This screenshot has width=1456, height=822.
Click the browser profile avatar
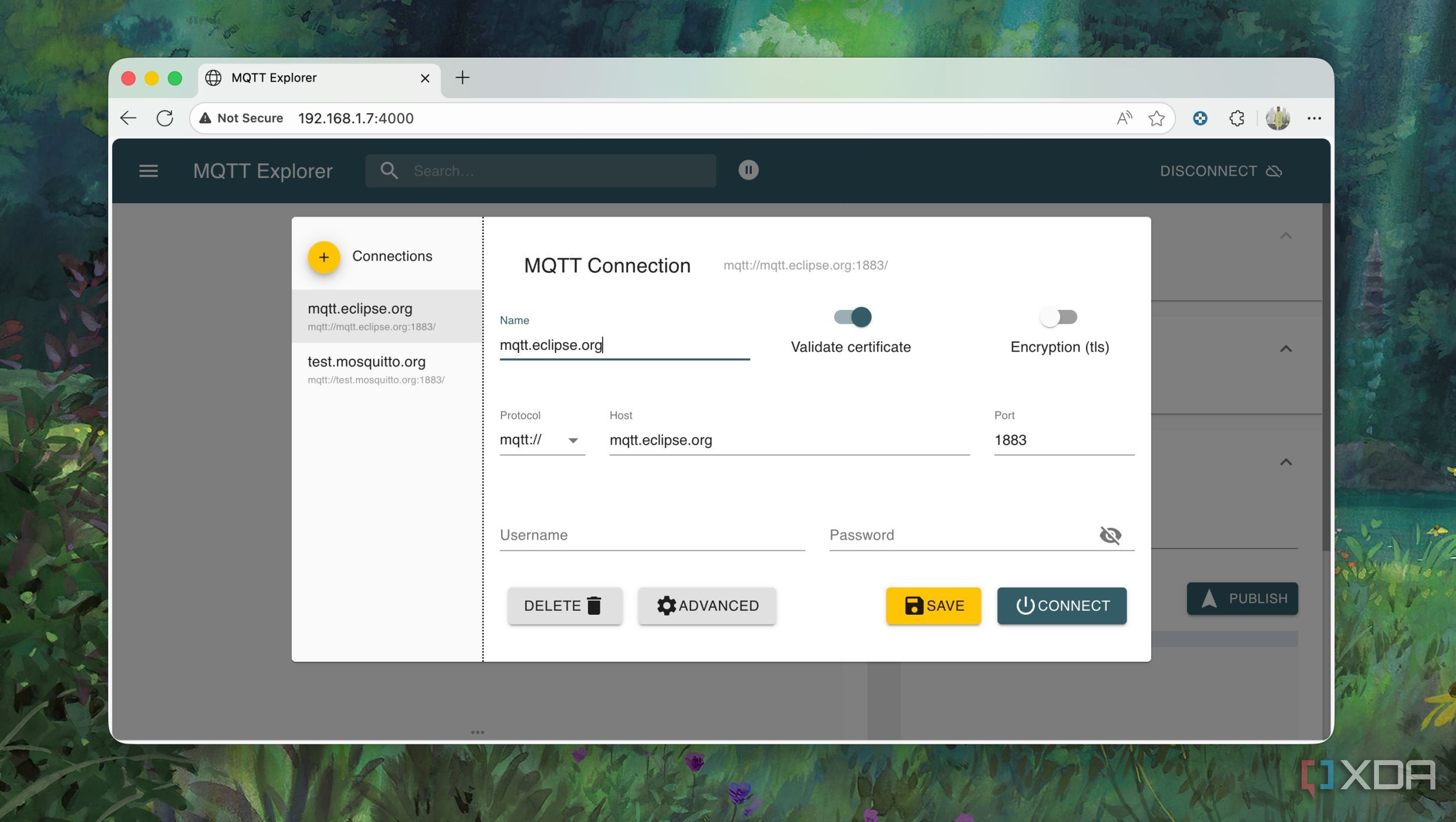tap(1277, 119)
